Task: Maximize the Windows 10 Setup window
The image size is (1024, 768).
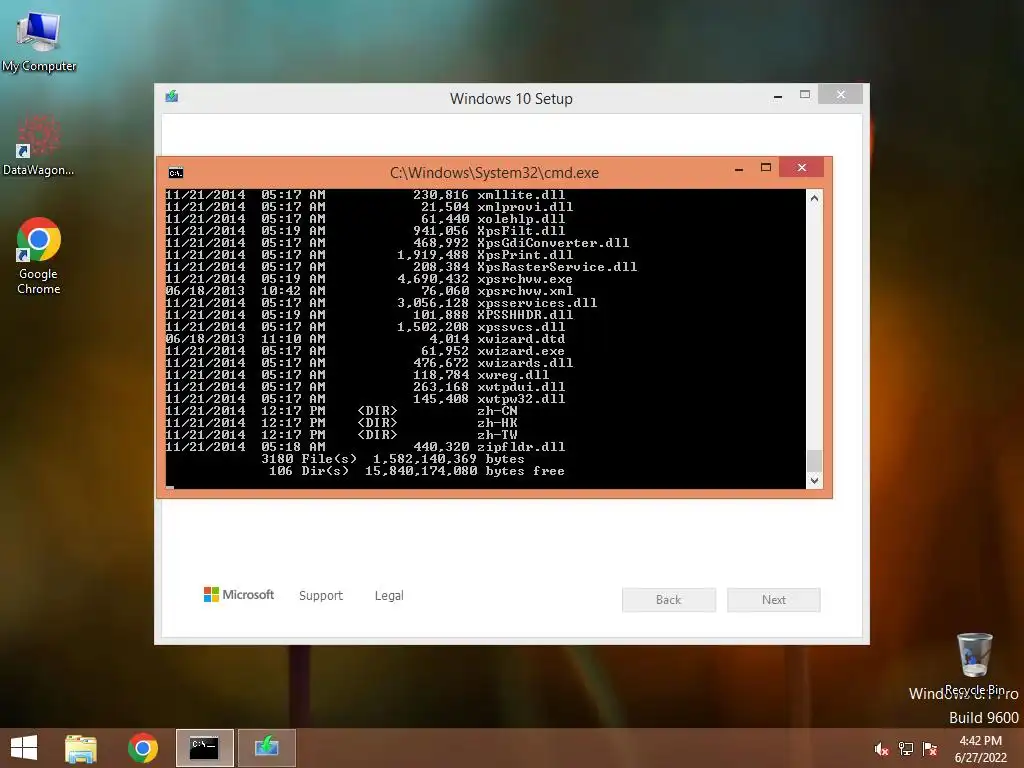Action: 805,95
